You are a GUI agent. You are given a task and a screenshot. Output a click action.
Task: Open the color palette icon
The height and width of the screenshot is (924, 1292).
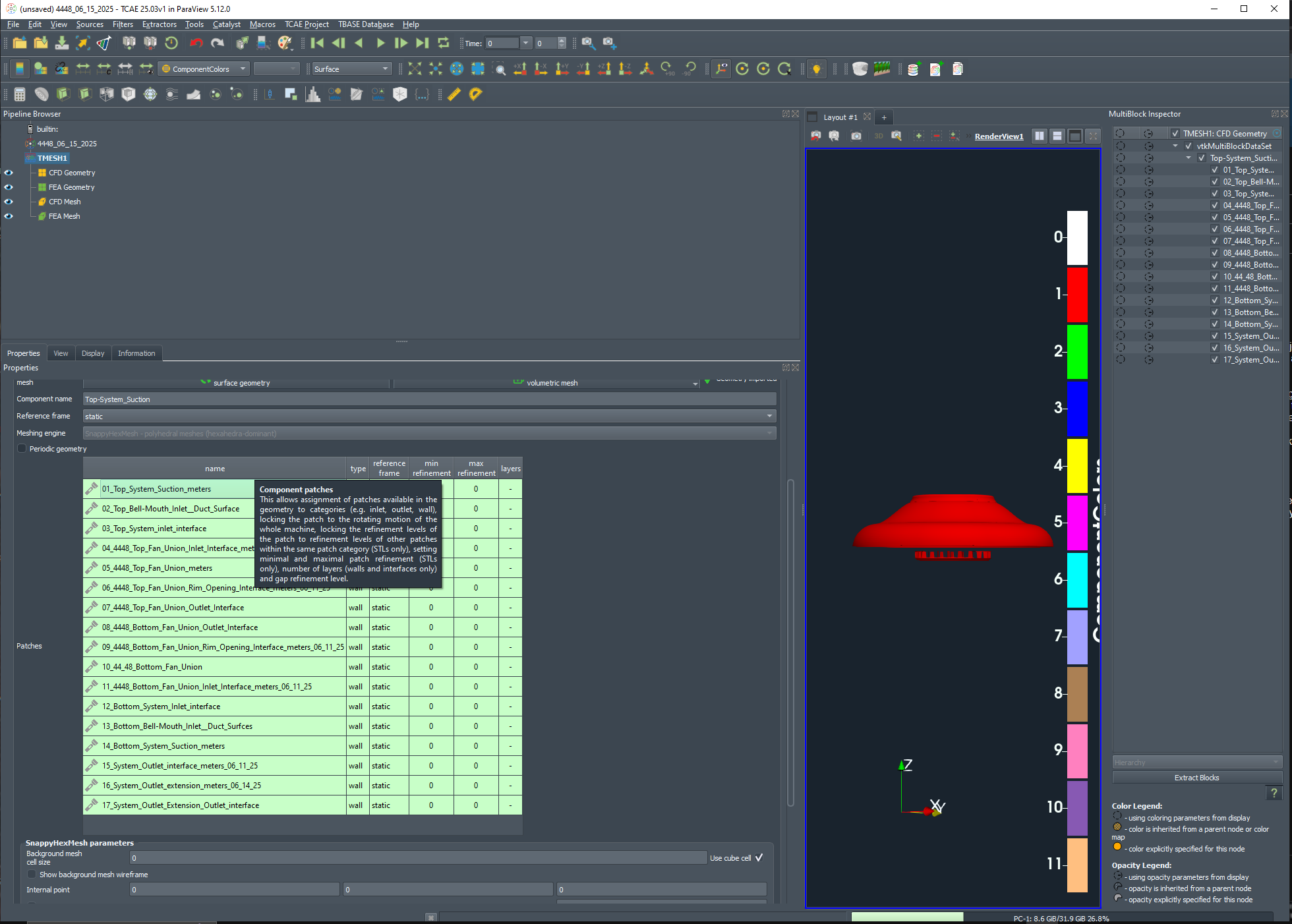285,43
